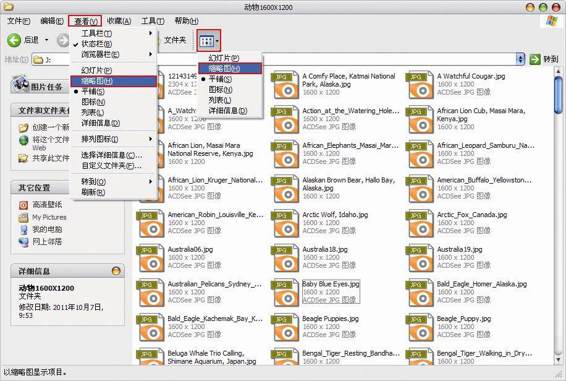Choose 刷新 in View menu

[x=93, y=192]
